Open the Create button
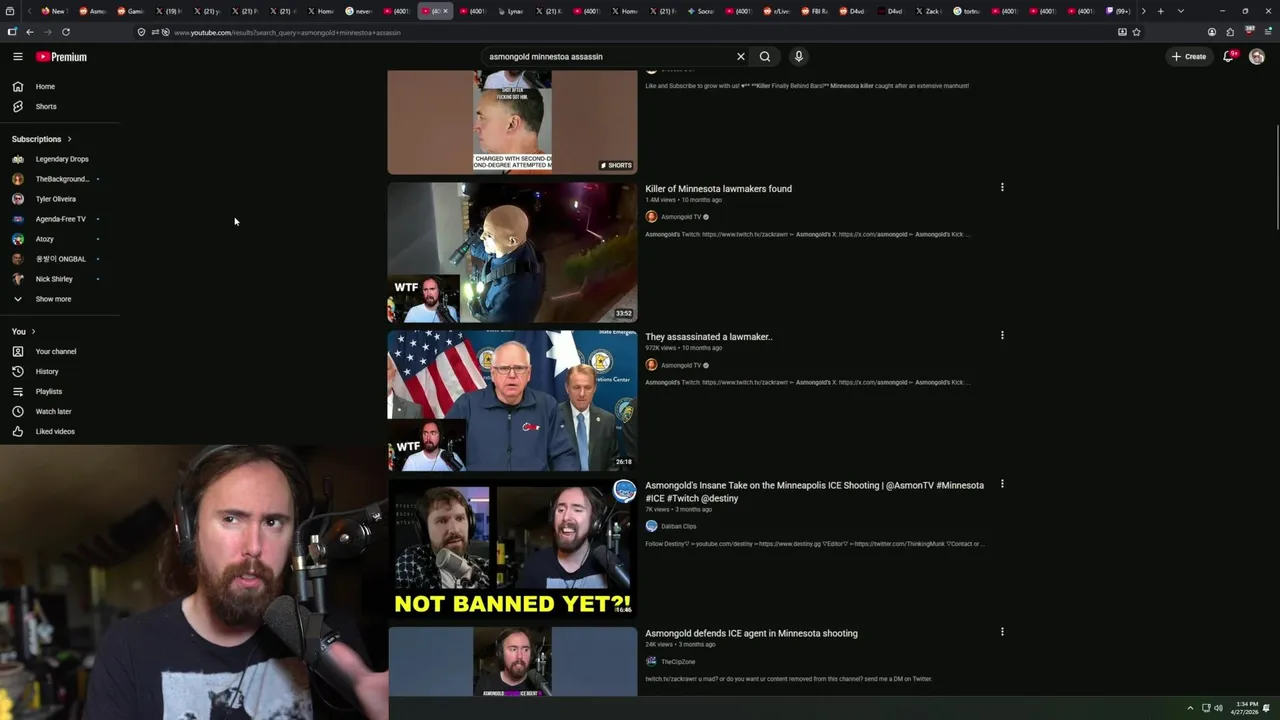1280x720 pixels. tap(1189, 57)
